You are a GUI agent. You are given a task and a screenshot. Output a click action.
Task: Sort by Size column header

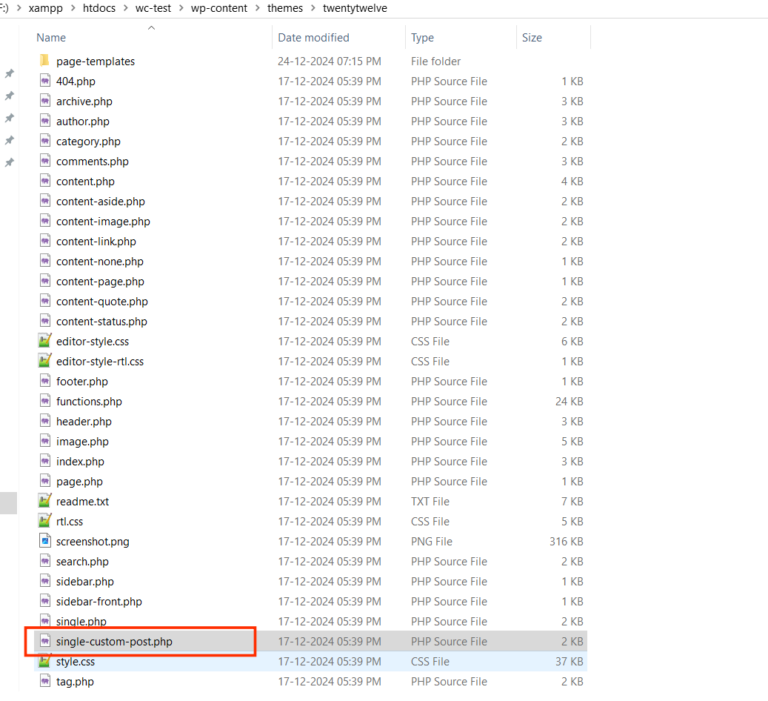531,38
